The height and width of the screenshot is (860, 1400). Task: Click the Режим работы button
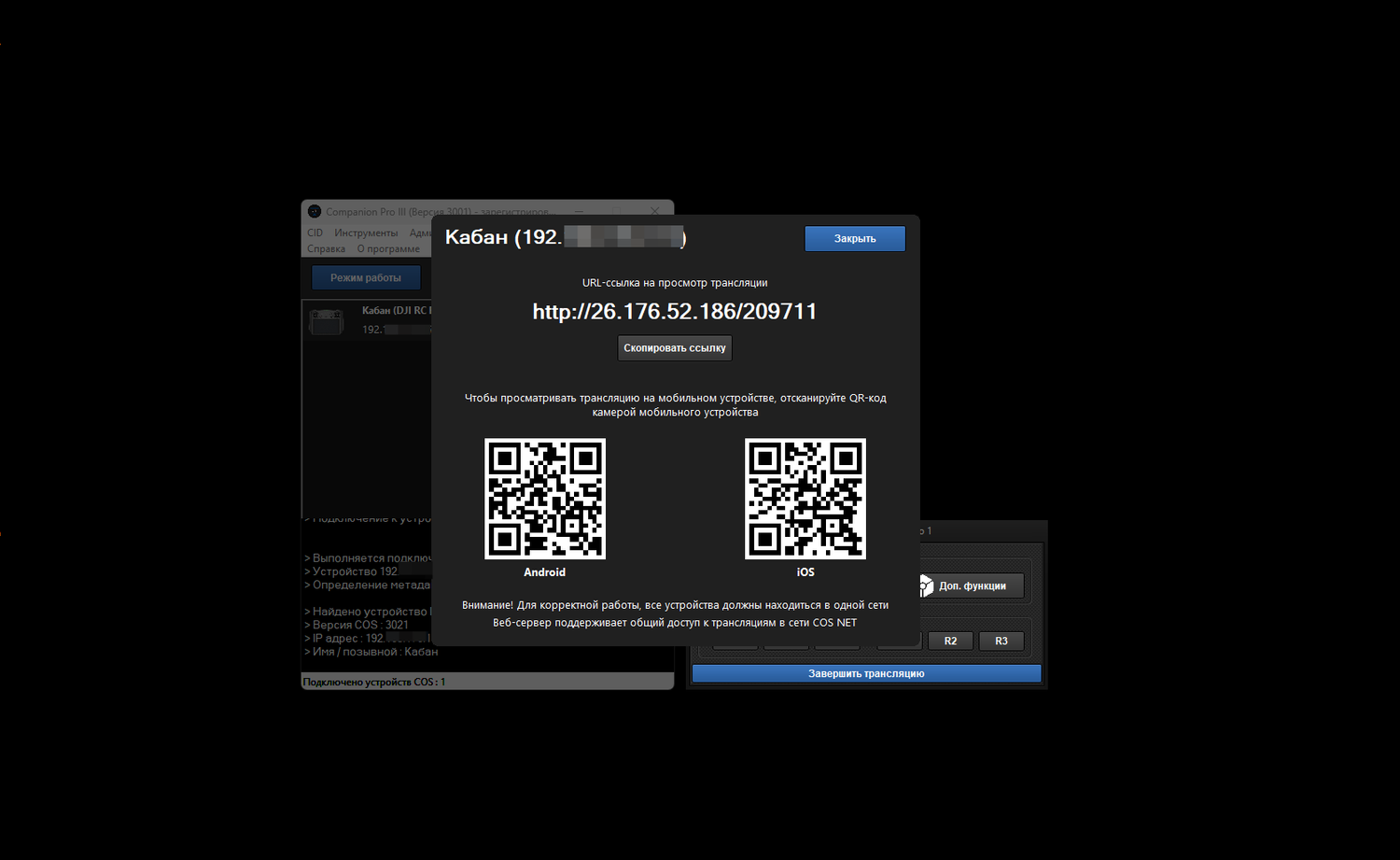click(365, 277)
